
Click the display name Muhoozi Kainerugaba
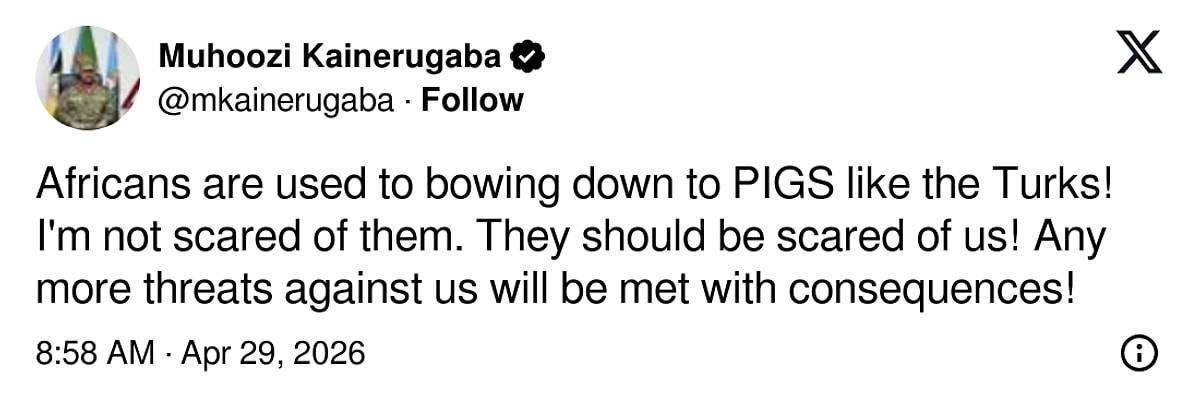(330, 57)
